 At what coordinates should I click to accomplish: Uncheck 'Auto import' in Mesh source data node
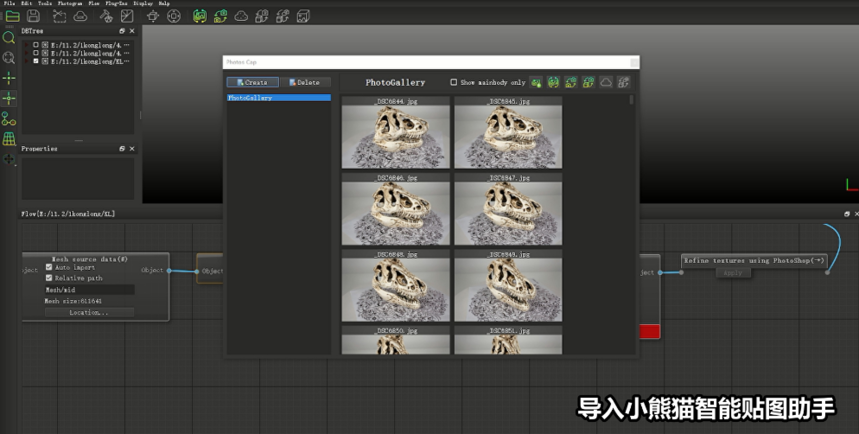[49, 267]
